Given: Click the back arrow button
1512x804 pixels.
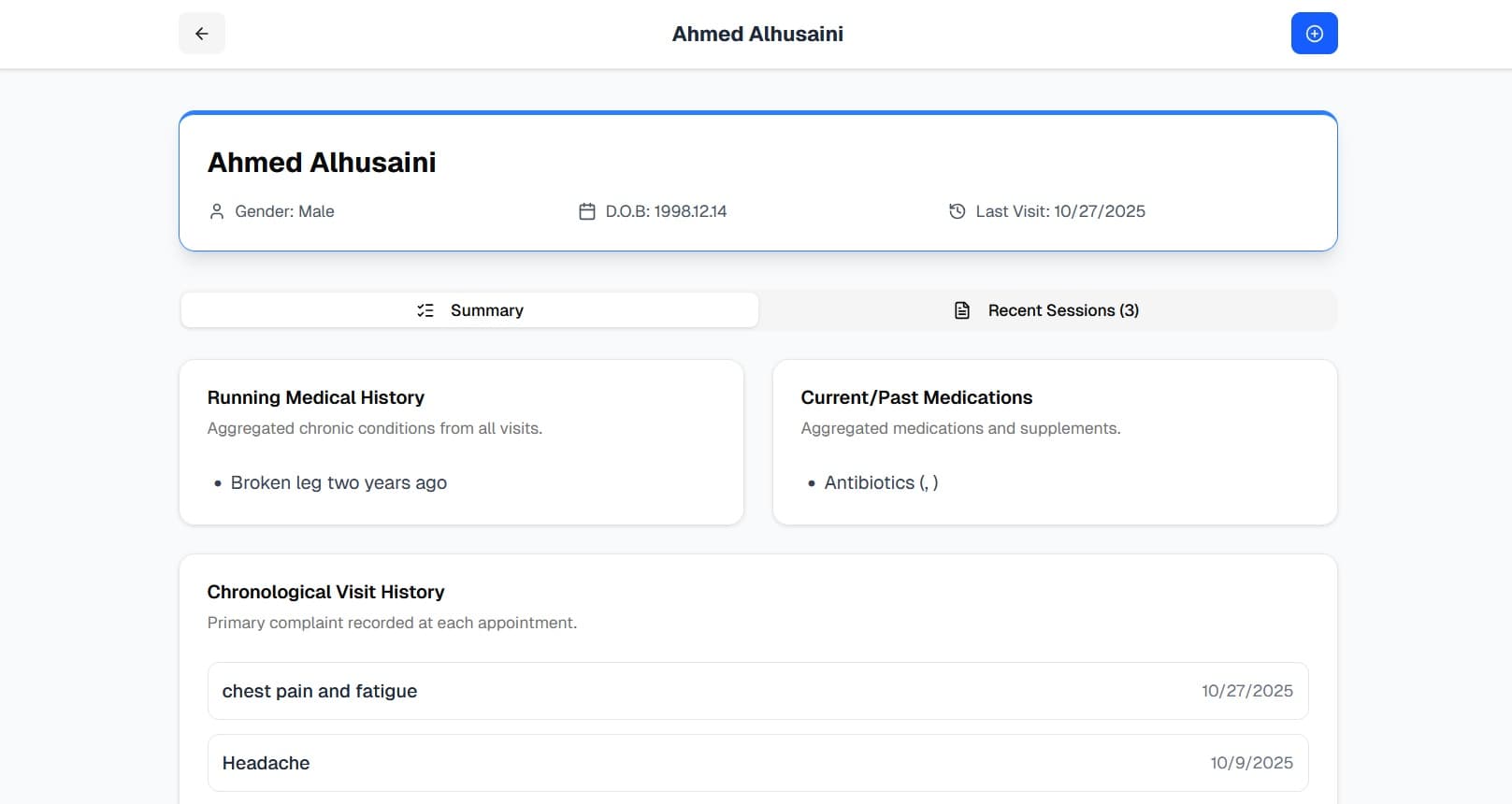Looking at the screenshot, I should pyautogui.click(x=202, y=34).
